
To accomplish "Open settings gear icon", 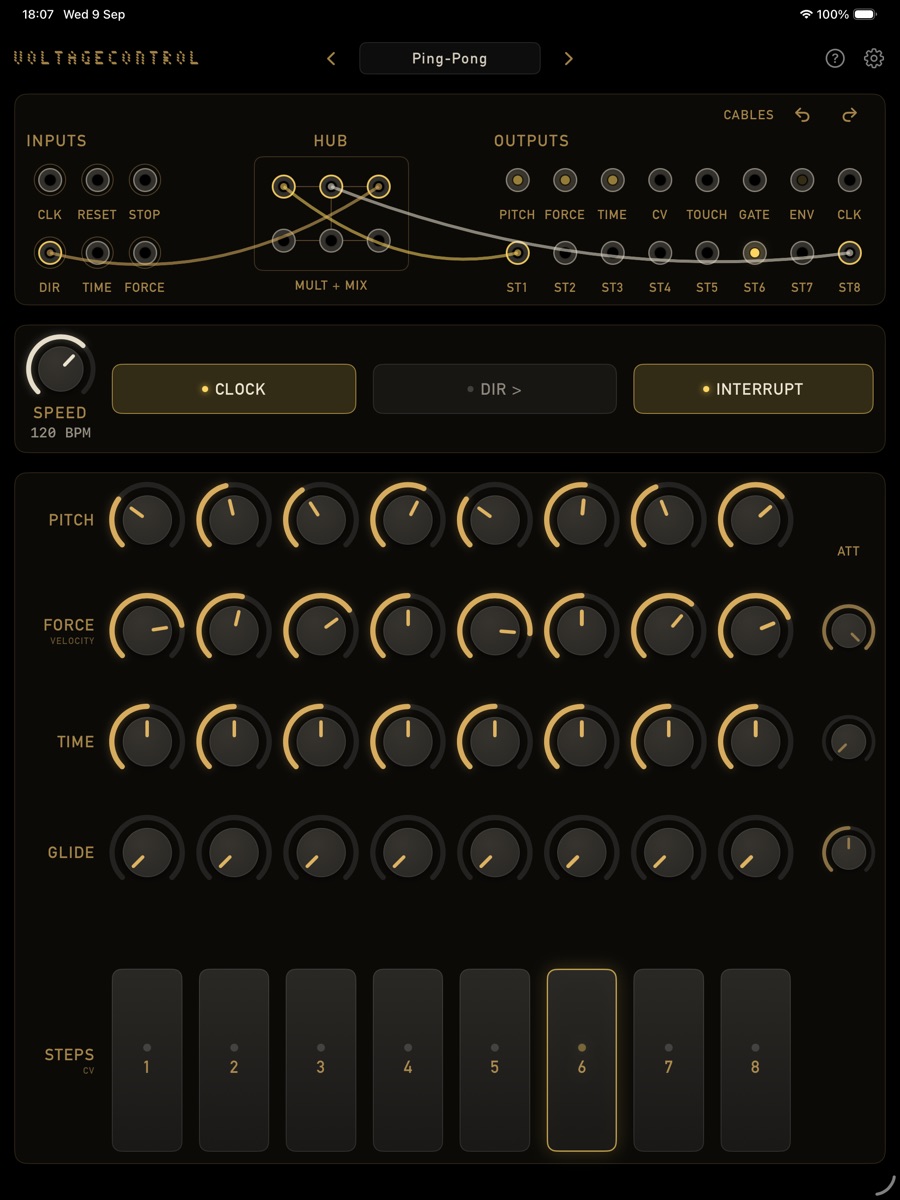I will [x=874, y=59].
